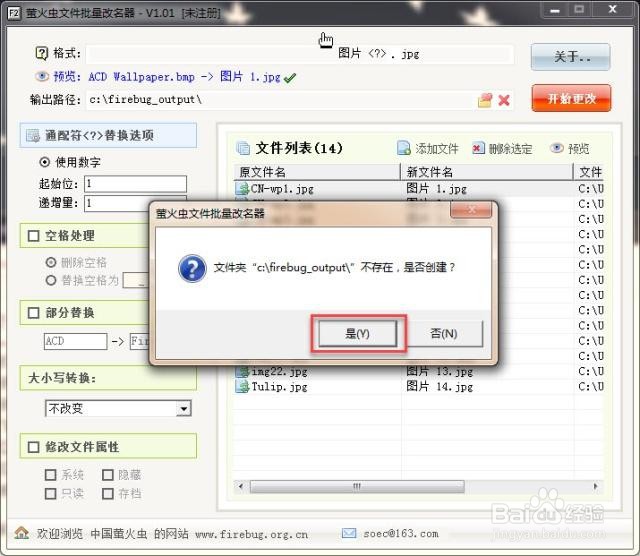
Task: Select the CN-wp1.jpg file row
Action: [x=418, y=189]
